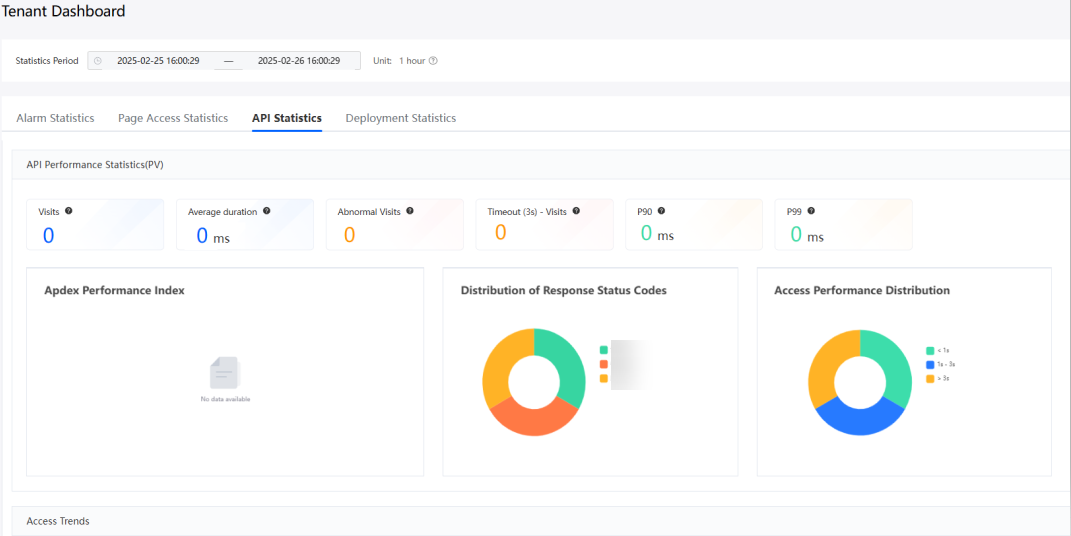
Task: Toggle the '1s - 3s' legend item
Action: 941,364
